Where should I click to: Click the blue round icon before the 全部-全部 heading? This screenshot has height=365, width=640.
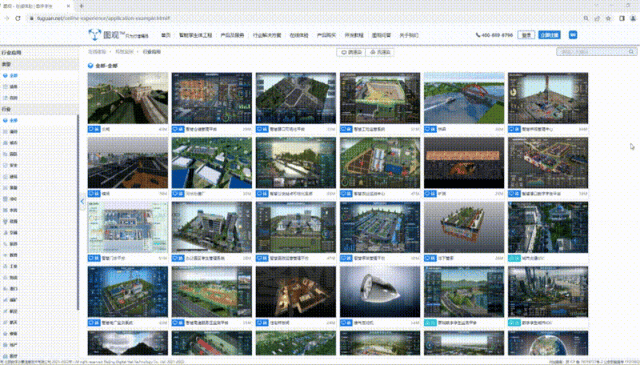pyautogui.click(x=90, y=65)
